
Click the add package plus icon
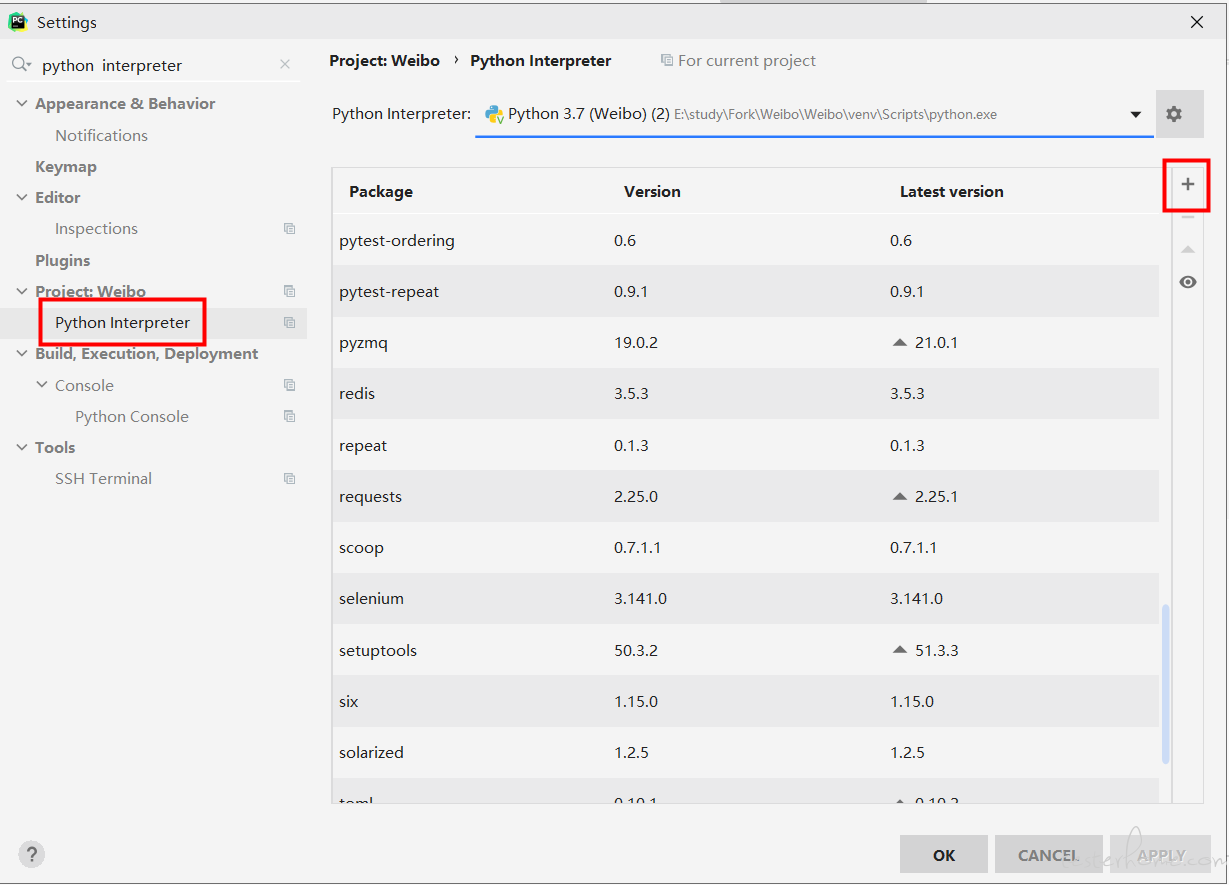click(x=1187, y=184)
